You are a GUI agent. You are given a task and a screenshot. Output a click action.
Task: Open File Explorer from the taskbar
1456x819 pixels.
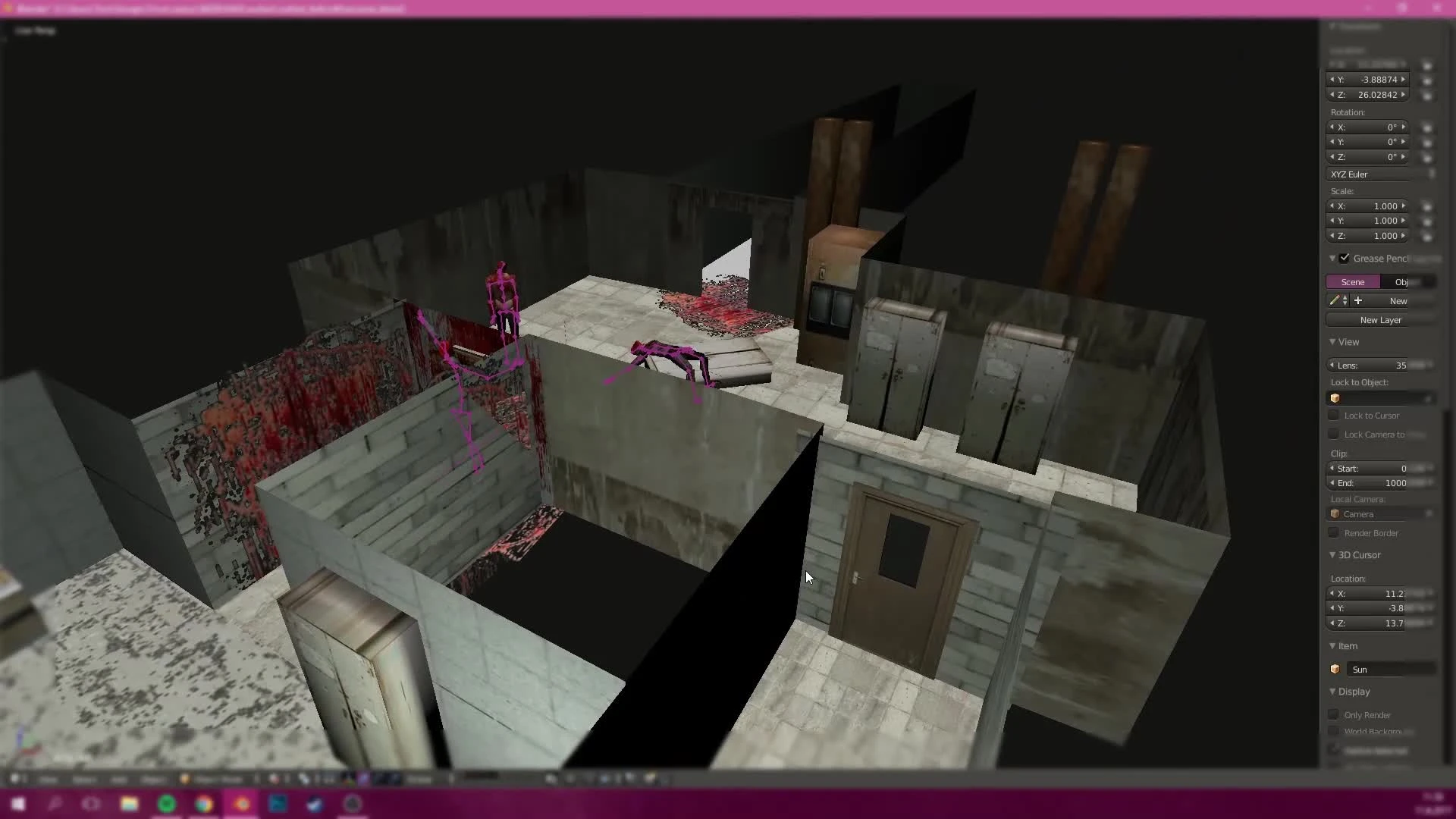point(129,804)
